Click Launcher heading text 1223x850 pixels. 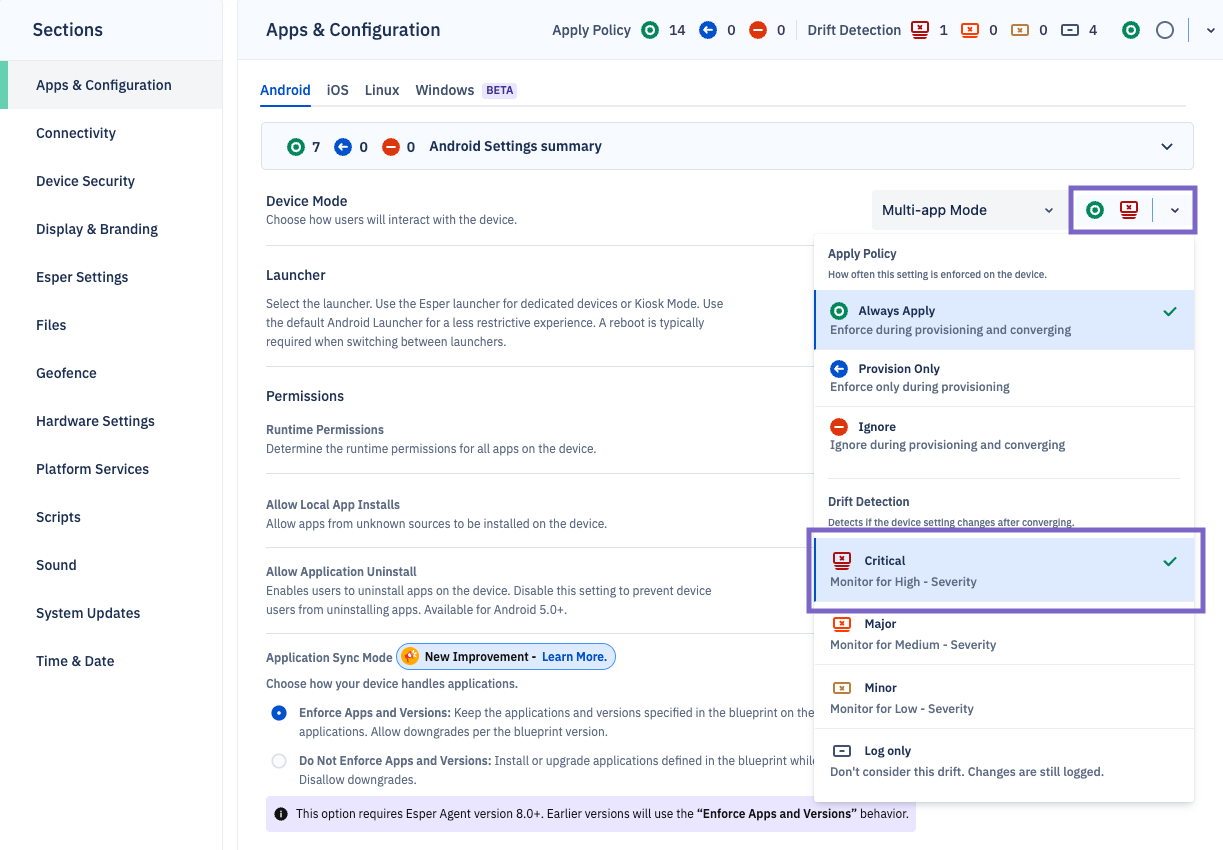coord(296,275)
